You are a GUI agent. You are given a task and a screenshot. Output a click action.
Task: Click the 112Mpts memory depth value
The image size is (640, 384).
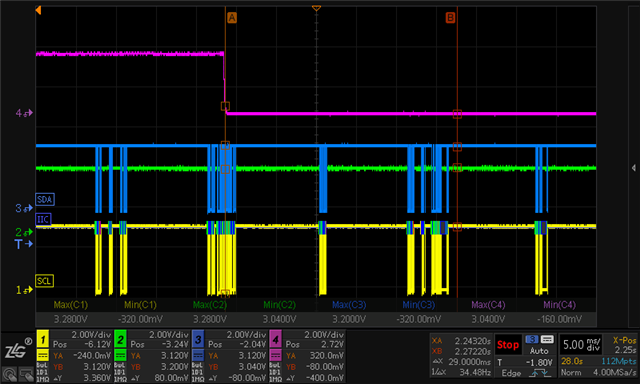pos(619,361)
